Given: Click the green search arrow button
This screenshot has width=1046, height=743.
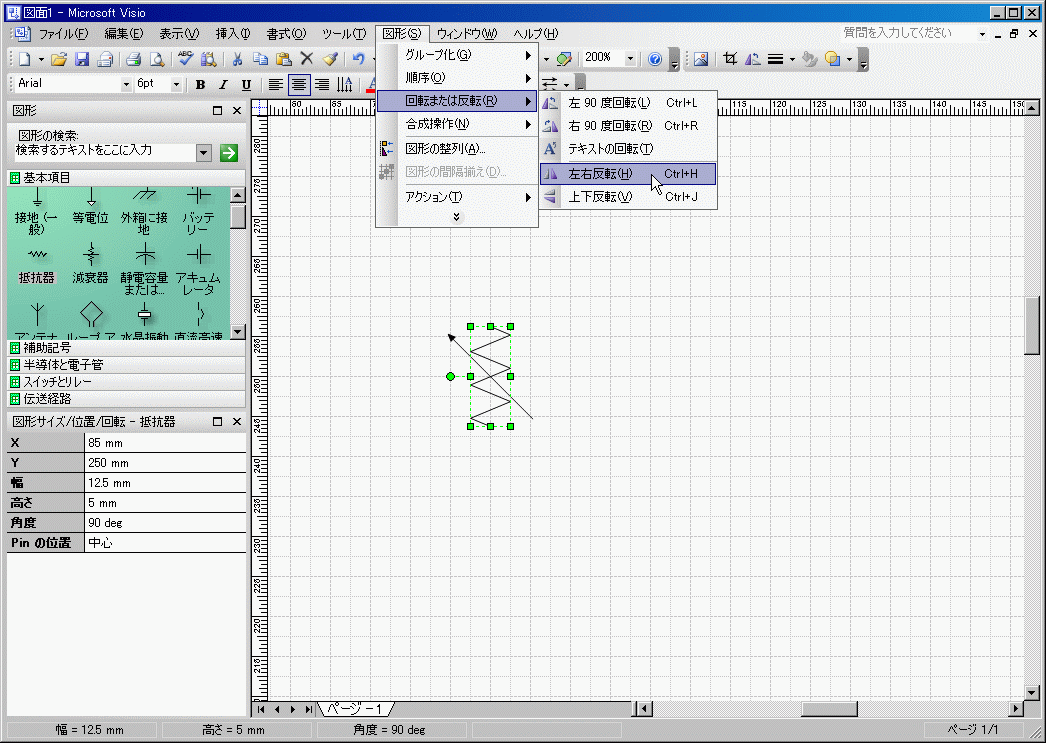Looking at the screenshot, I should coord(229,152).
